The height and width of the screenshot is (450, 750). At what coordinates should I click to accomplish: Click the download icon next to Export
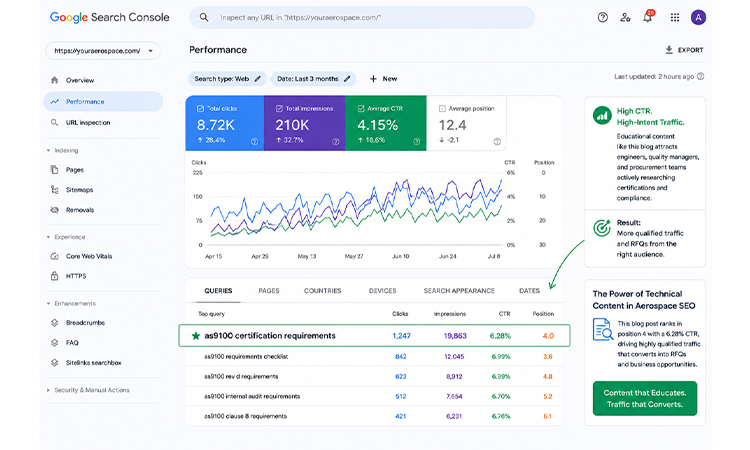tap(669, 50)
